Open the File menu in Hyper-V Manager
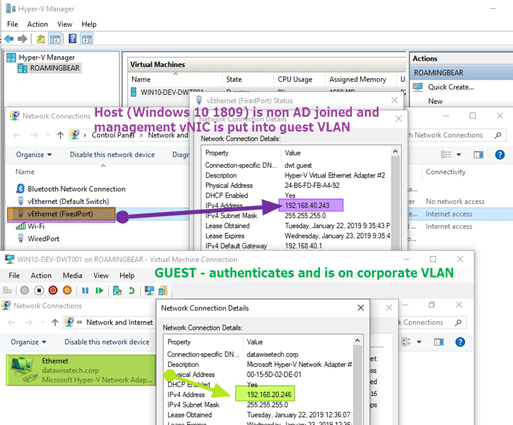 click(x=12, y=24)
